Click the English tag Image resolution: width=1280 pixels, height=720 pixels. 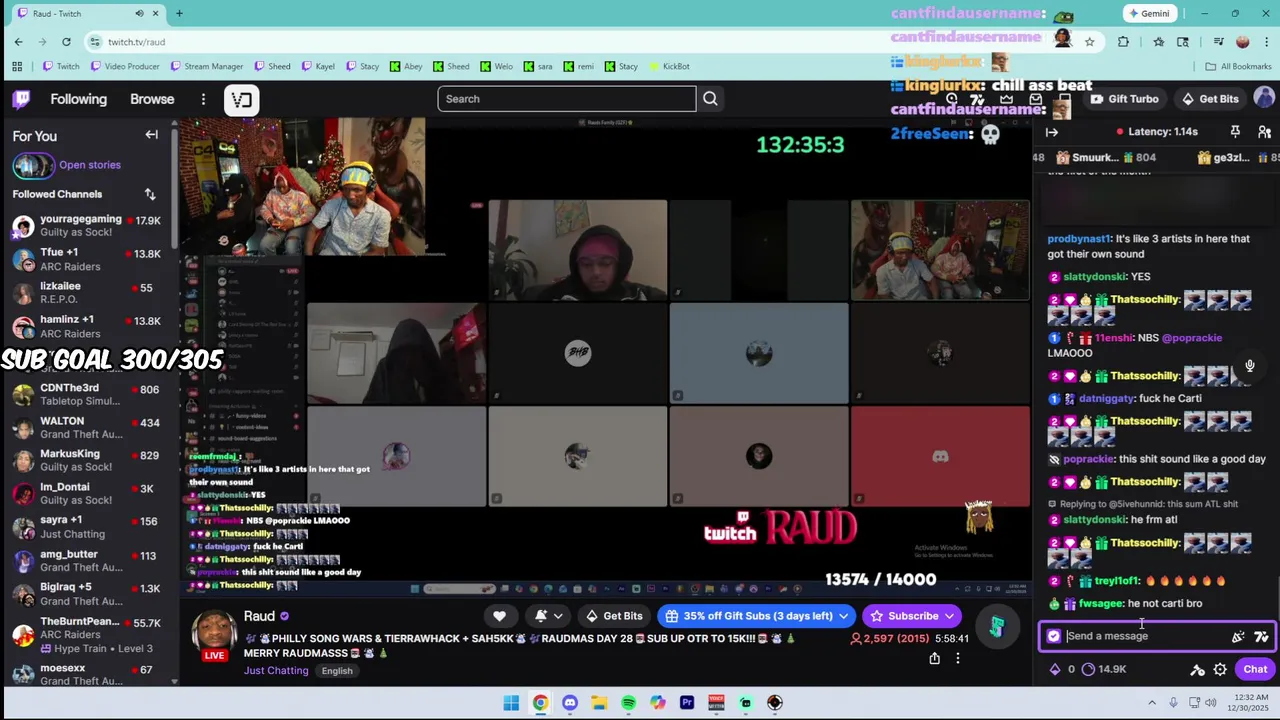337,671
